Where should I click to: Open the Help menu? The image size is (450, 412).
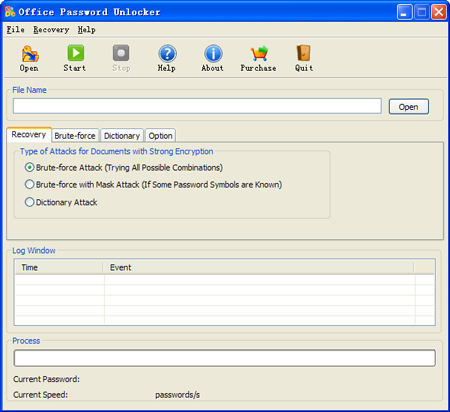[x=87, y=30]
